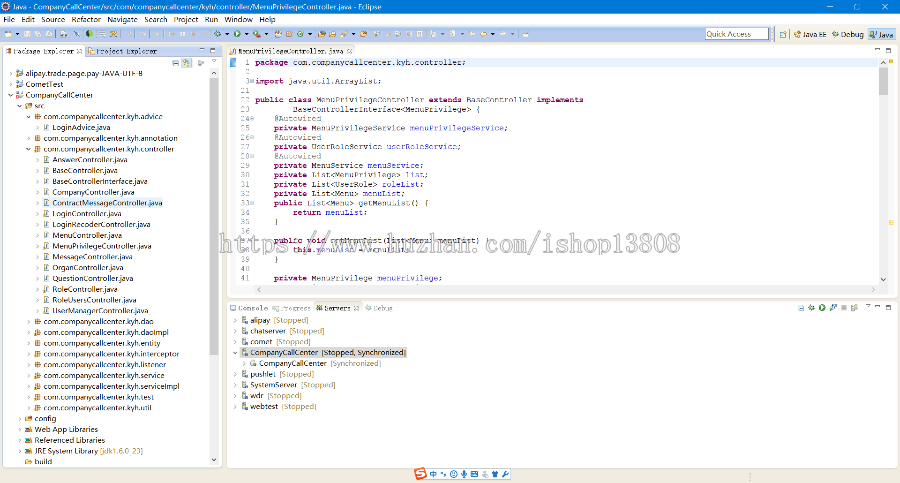Open the Refactor menu
The width and height of the screenshot is (900, 483).
(x=86, y=19)
